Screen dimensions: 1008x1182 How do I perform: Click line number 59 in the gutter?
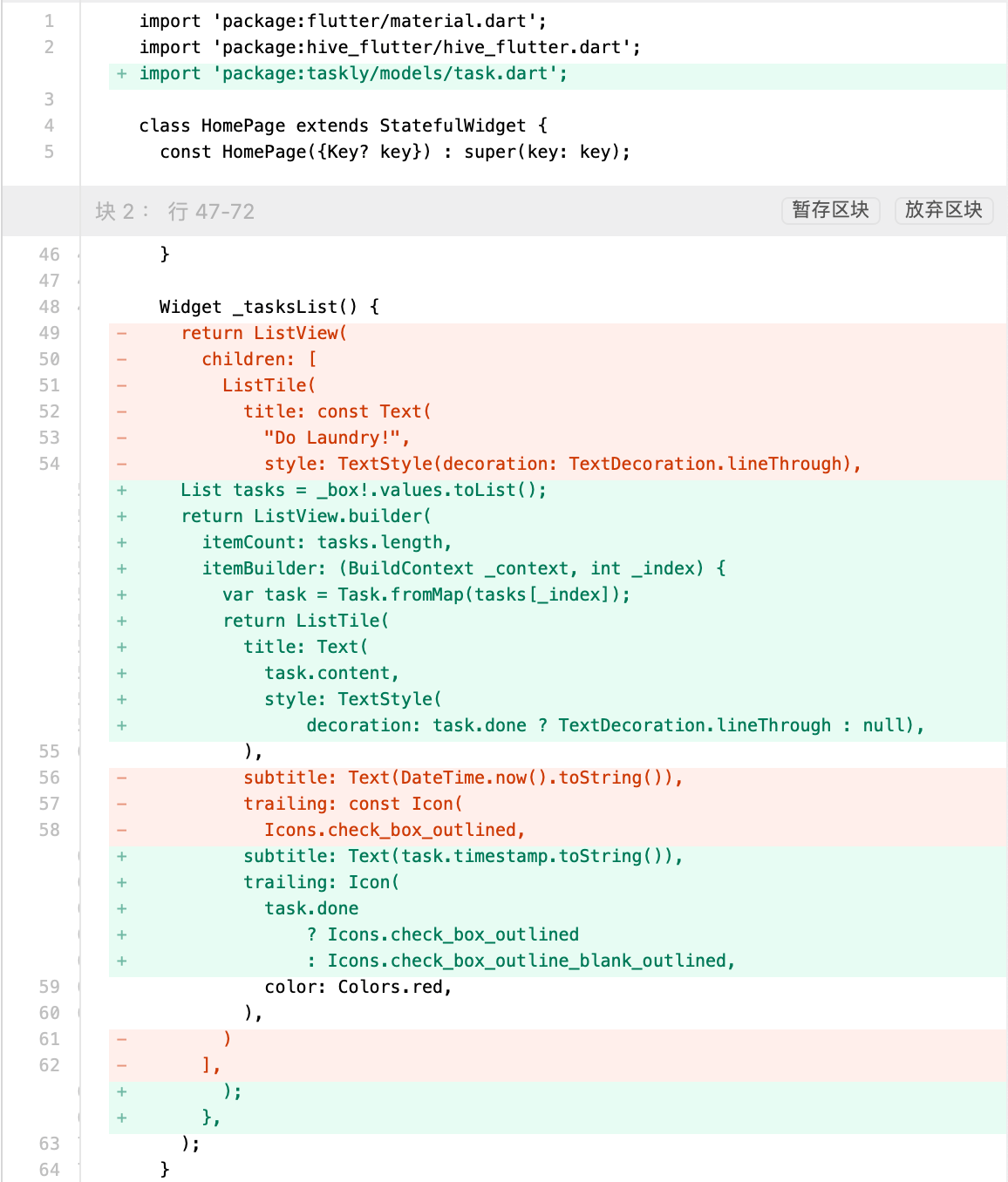50,987
